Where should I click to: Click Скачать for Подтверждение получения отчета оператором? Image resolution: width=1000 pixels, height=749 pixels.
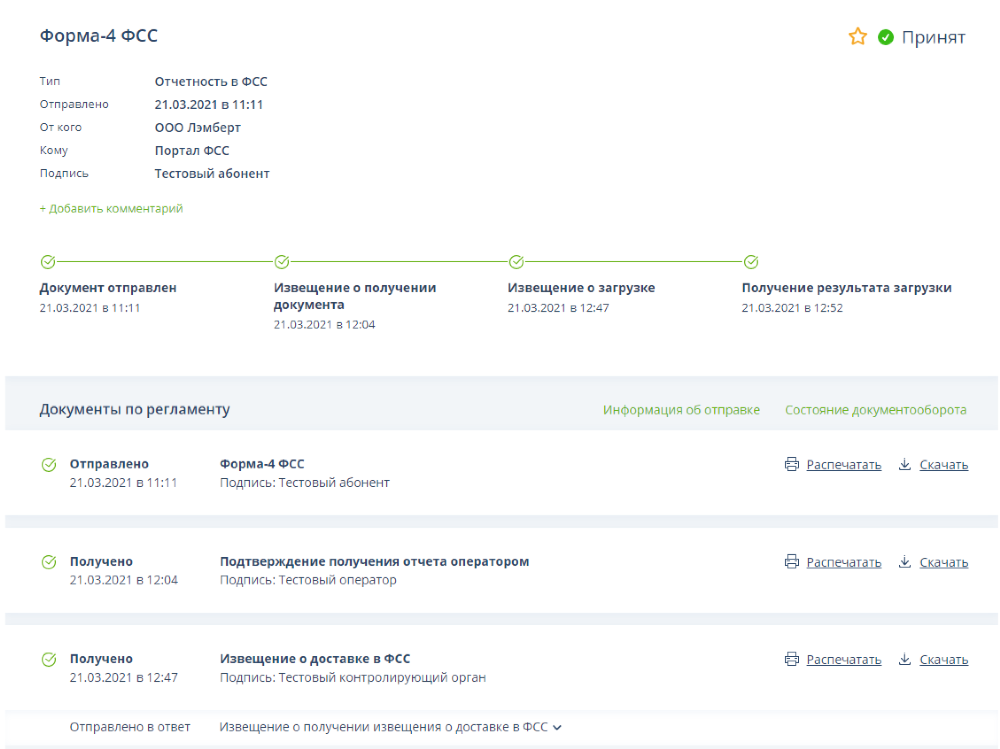coord(944,563)
